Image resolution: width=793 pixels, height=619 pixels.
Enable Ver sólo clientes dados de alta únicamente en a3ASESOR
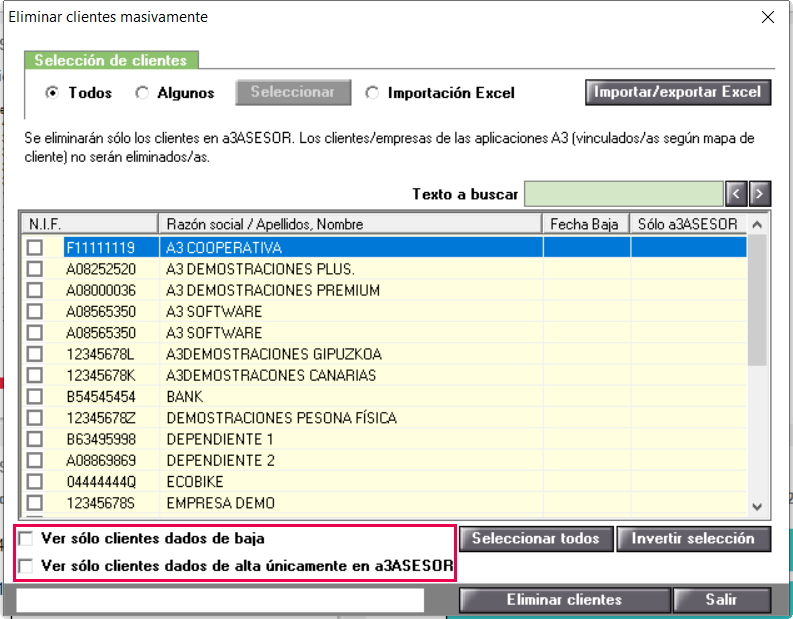(25, 565)
